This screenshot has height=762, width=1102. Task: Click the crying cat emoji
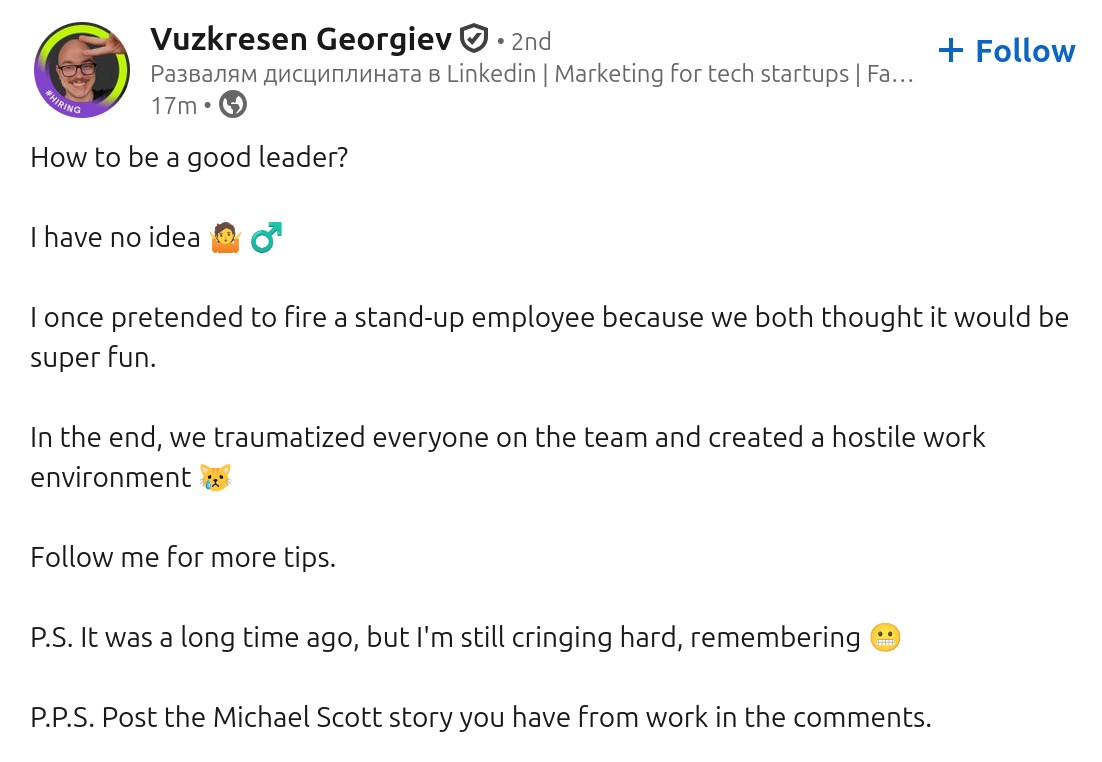click(215, 478)
